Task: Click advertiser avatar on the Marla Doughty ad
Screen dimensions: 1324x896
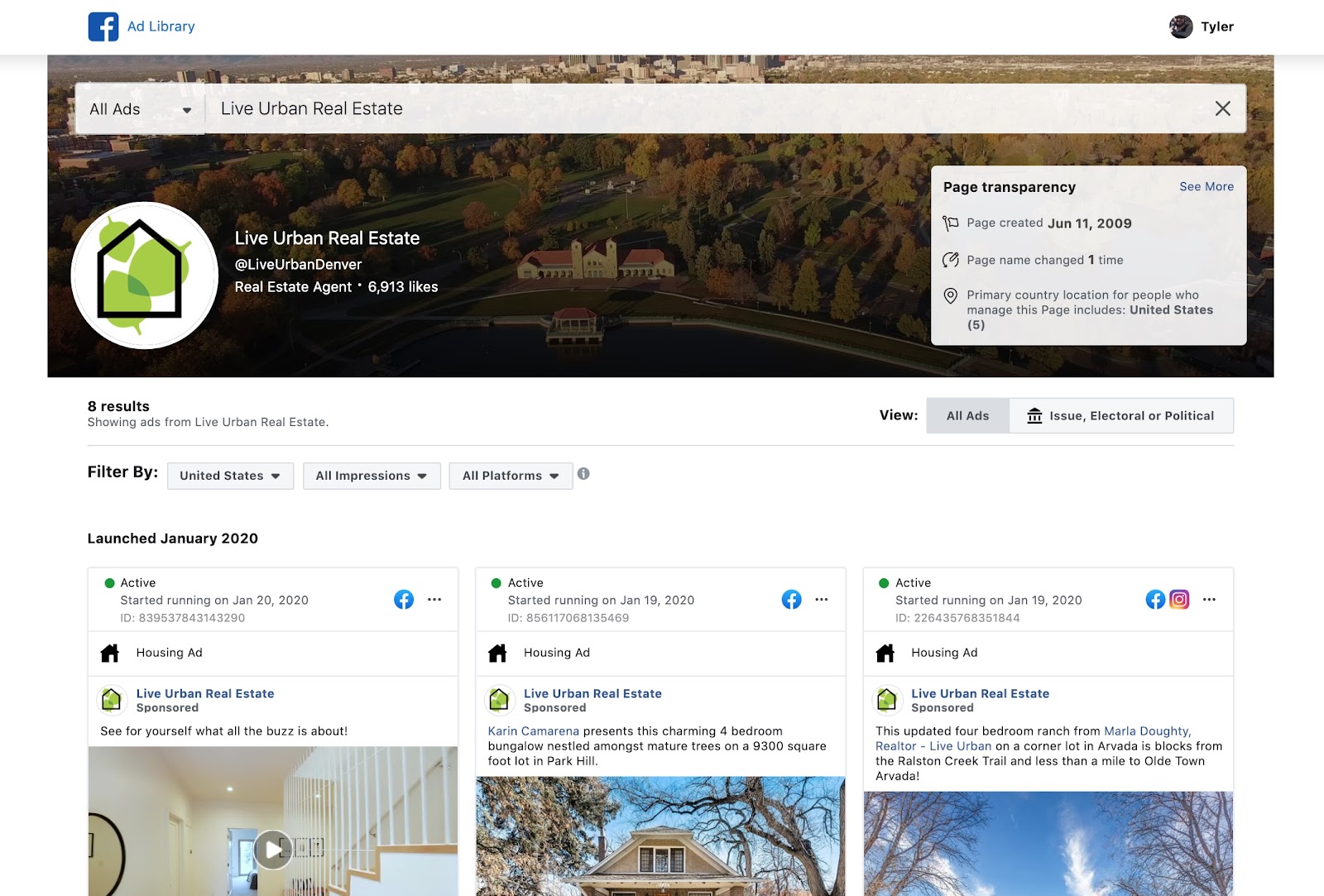Action: click(x=886, y=700)
